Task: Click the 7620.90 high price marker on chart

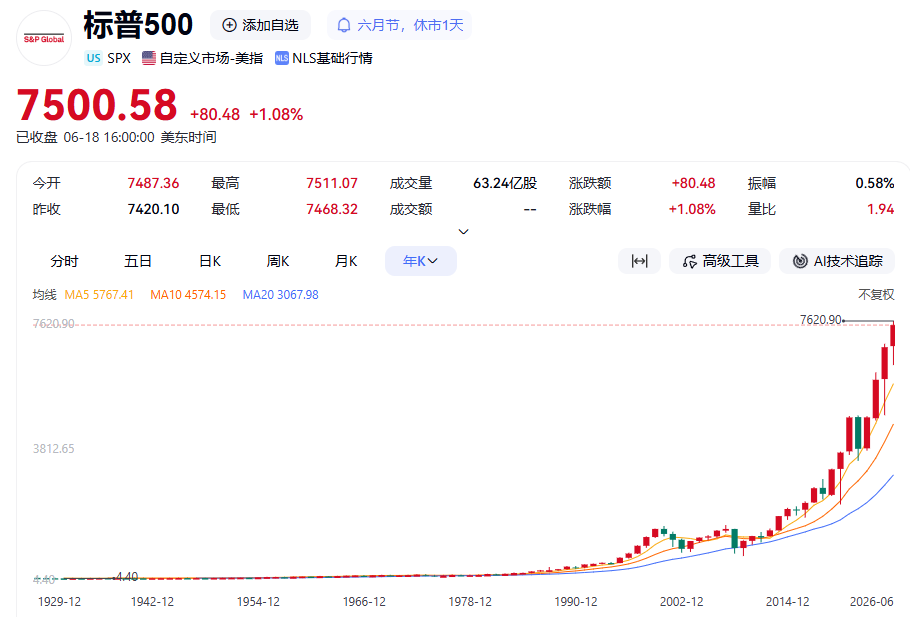Action: coord(821,320)
